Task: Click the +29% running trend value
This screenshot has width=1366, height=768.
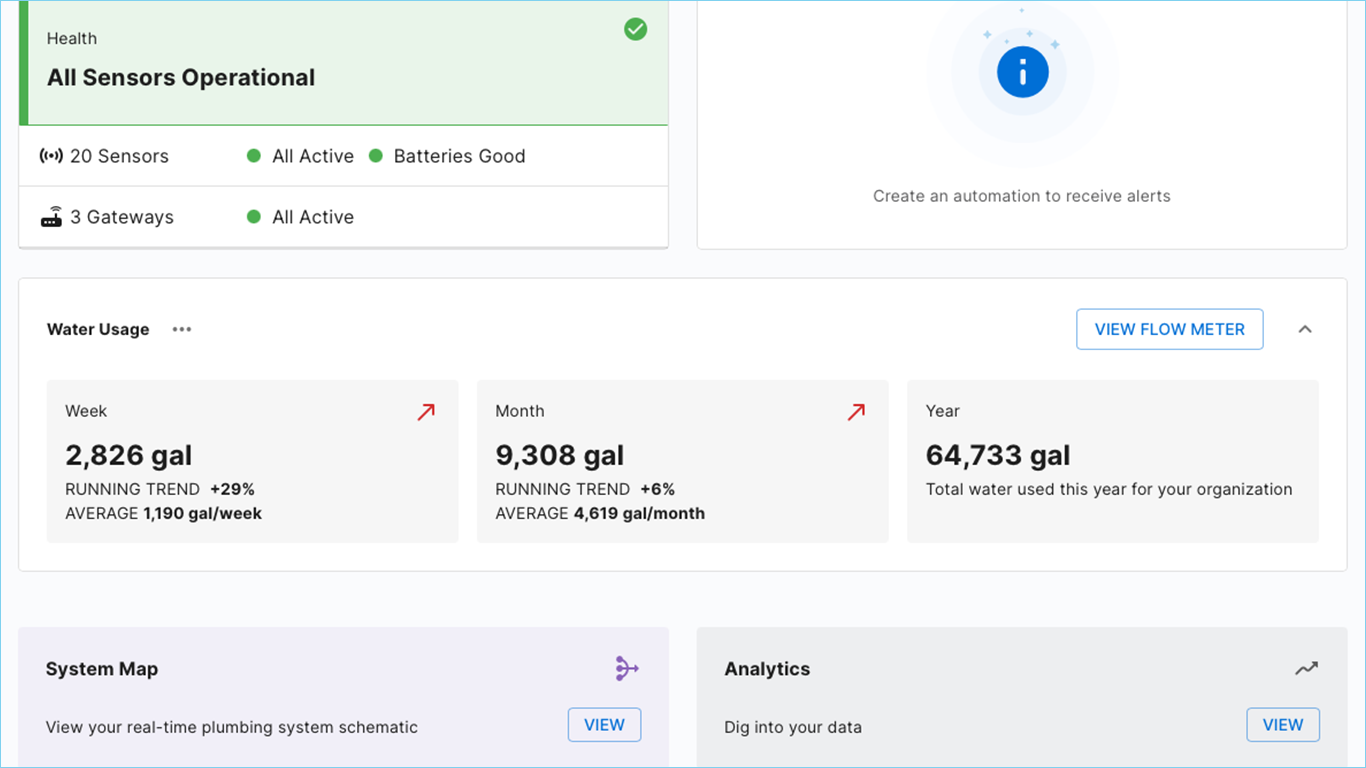Action: [x=233, y=489]
